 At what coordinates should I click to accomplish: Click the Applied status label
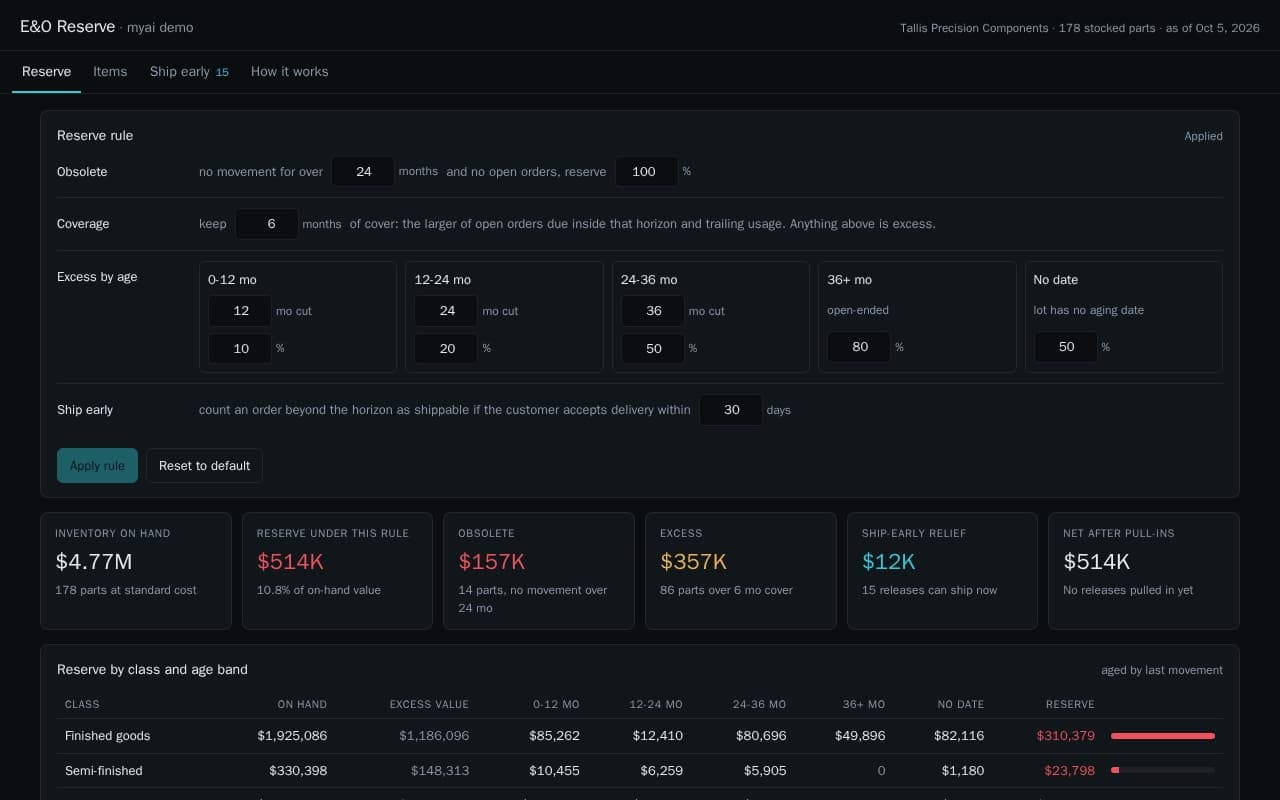(1204, 136)
